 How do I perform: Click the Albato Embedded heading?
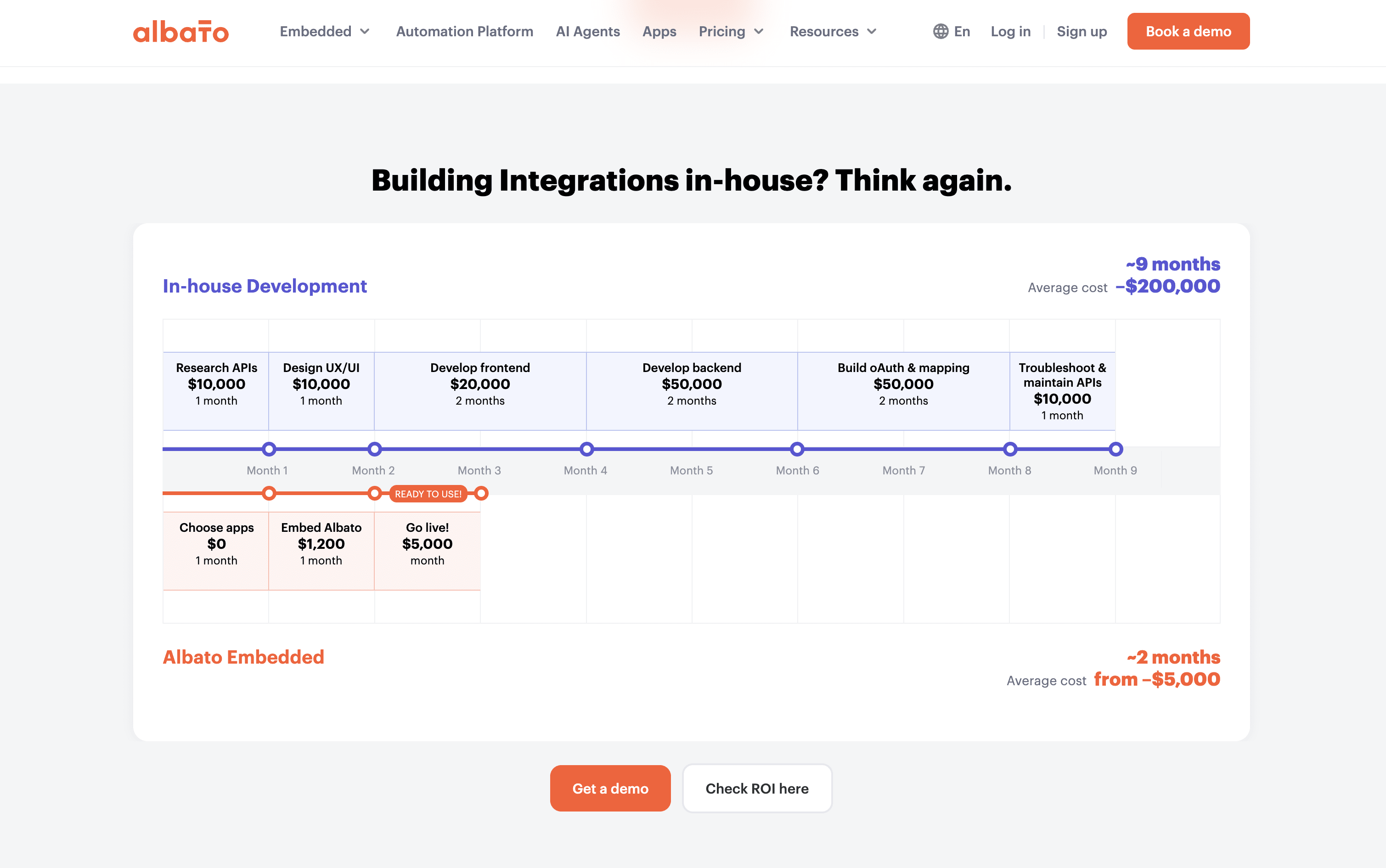[243, 657]
